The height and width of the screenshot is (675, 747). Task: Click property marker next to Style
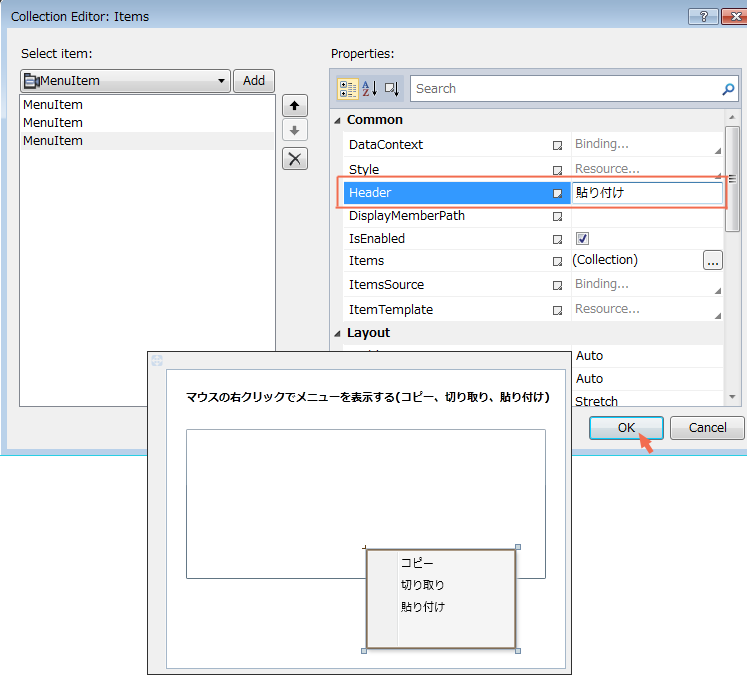tap(557, 170)
